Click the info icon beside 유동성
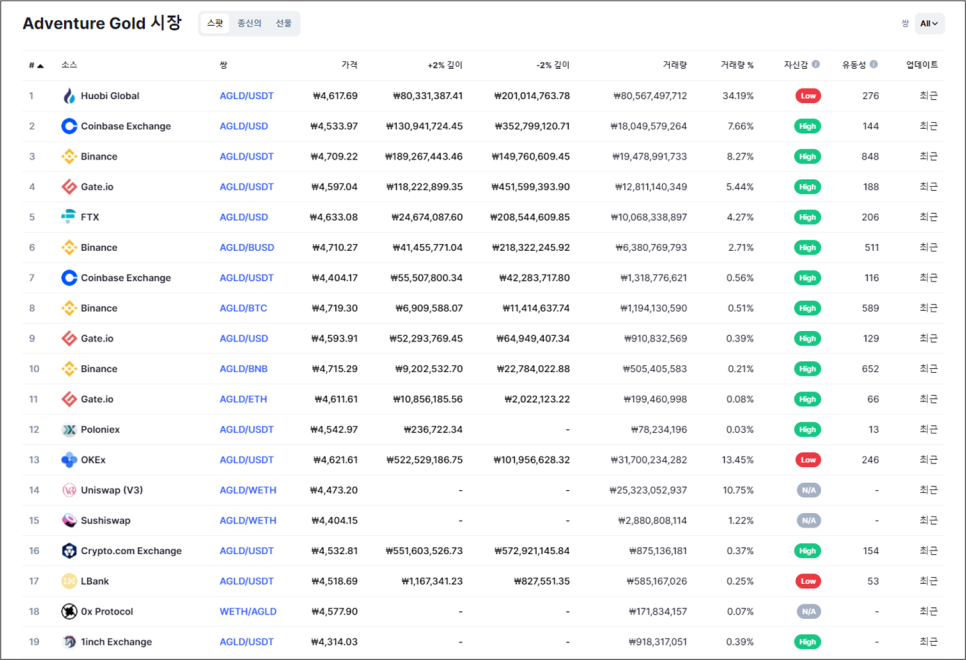The image size is (966, 660). 874,64
